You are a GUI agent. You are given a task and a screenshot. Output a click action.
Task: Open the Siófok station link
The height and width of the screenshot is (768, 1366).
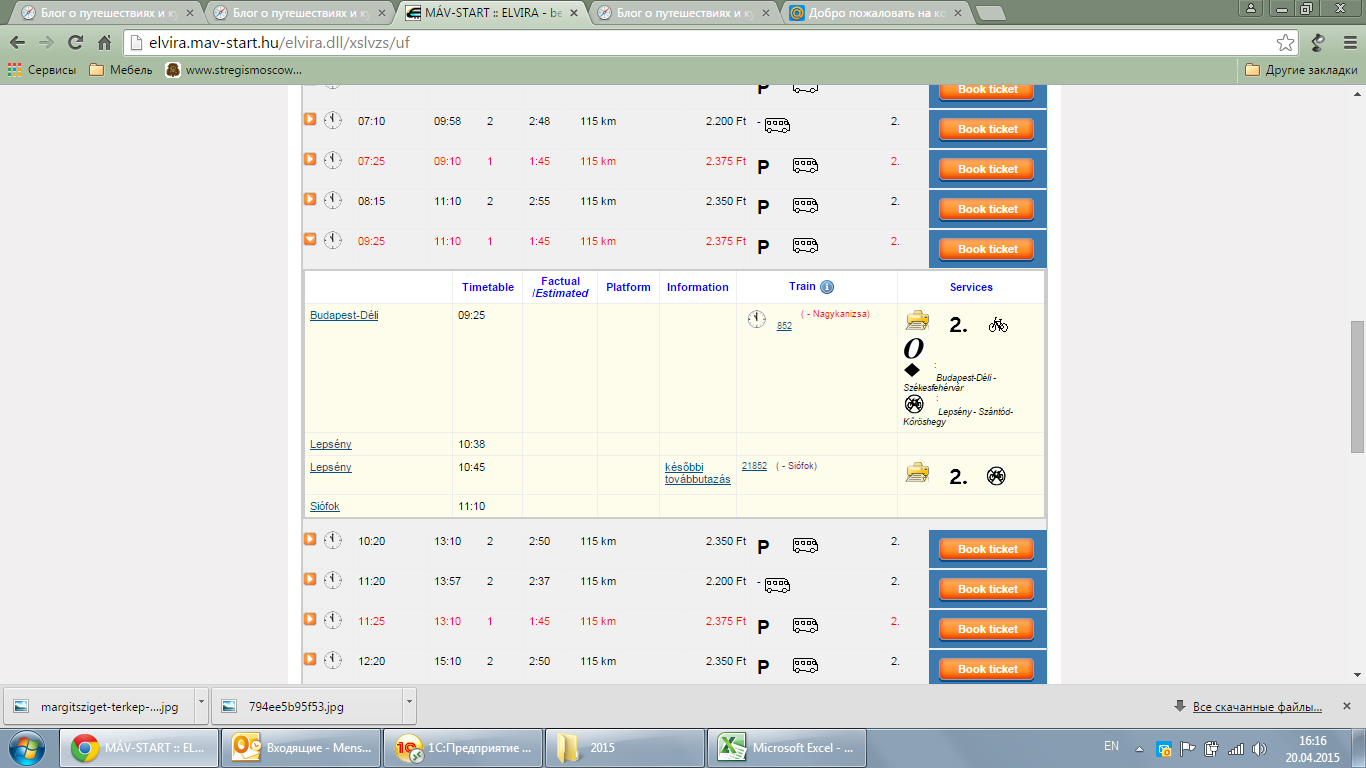[x=324, y=507]
